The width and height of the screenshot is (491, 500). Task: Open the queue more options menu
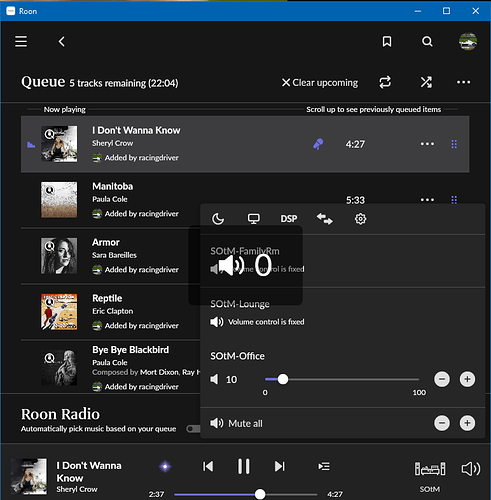click(463, 82)
